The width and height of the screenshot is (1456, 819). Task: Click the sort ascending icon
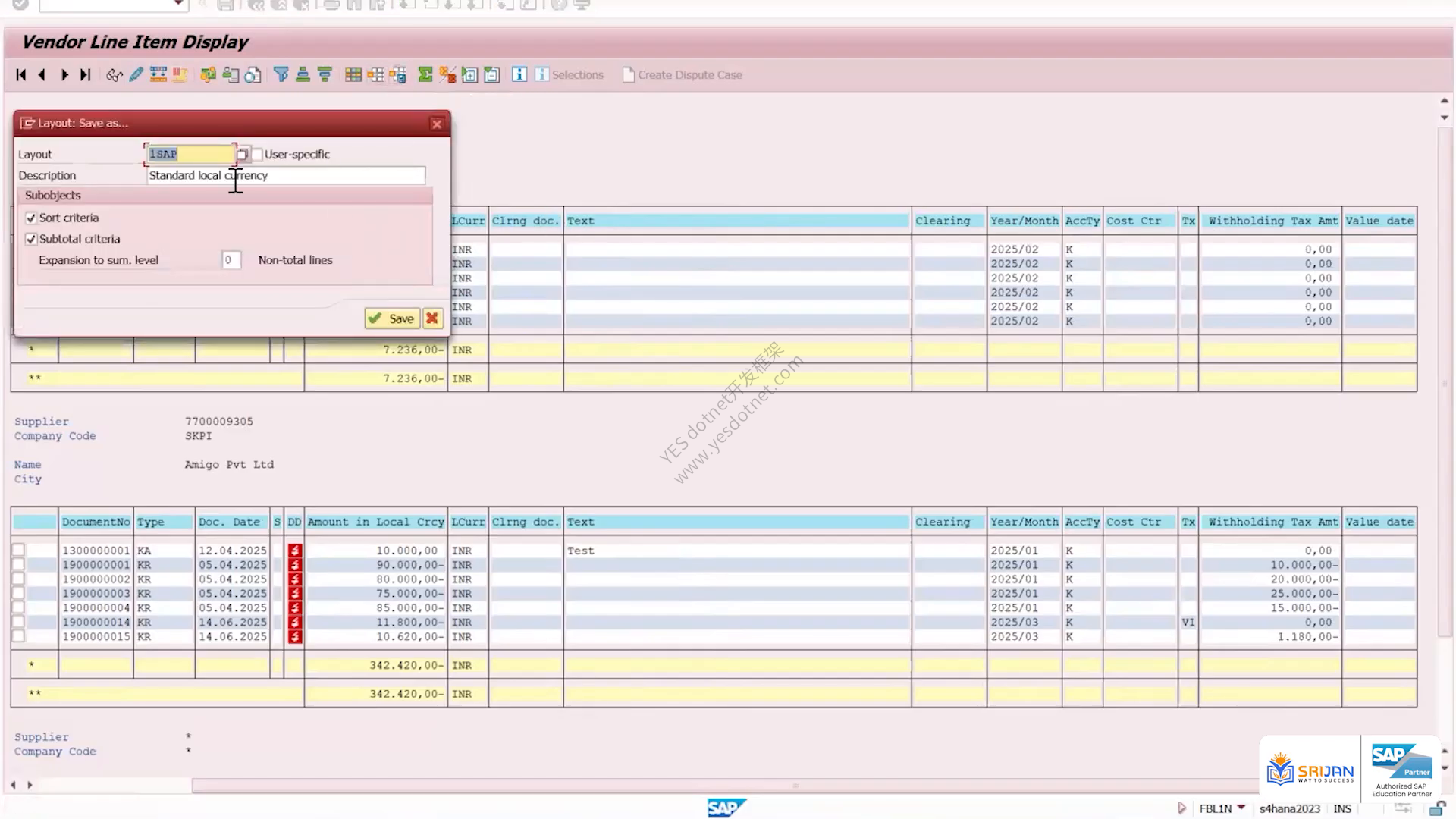coord(303,74)
